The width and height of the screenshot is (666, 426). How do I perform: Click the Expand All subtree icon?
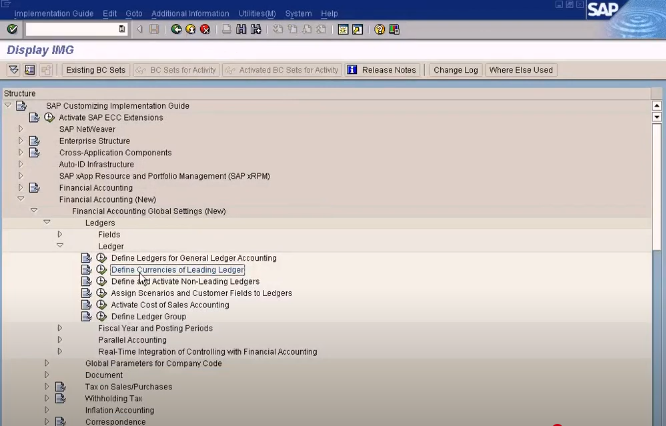pos(14,70)
